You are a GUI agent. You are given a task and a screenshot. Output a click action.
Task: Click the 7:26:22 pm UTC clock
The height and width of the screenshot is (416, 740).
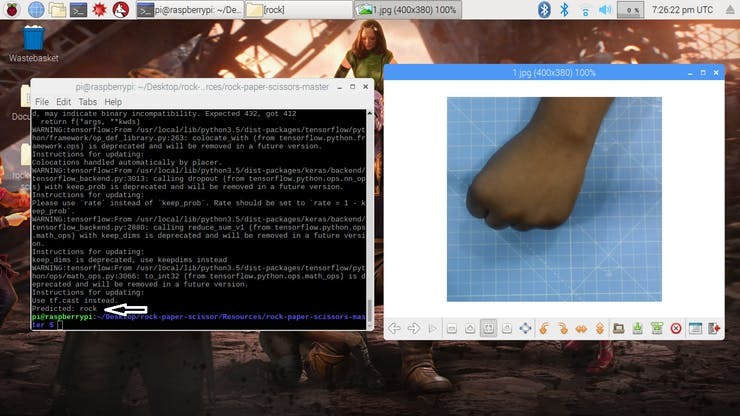(x=682, y=9)
